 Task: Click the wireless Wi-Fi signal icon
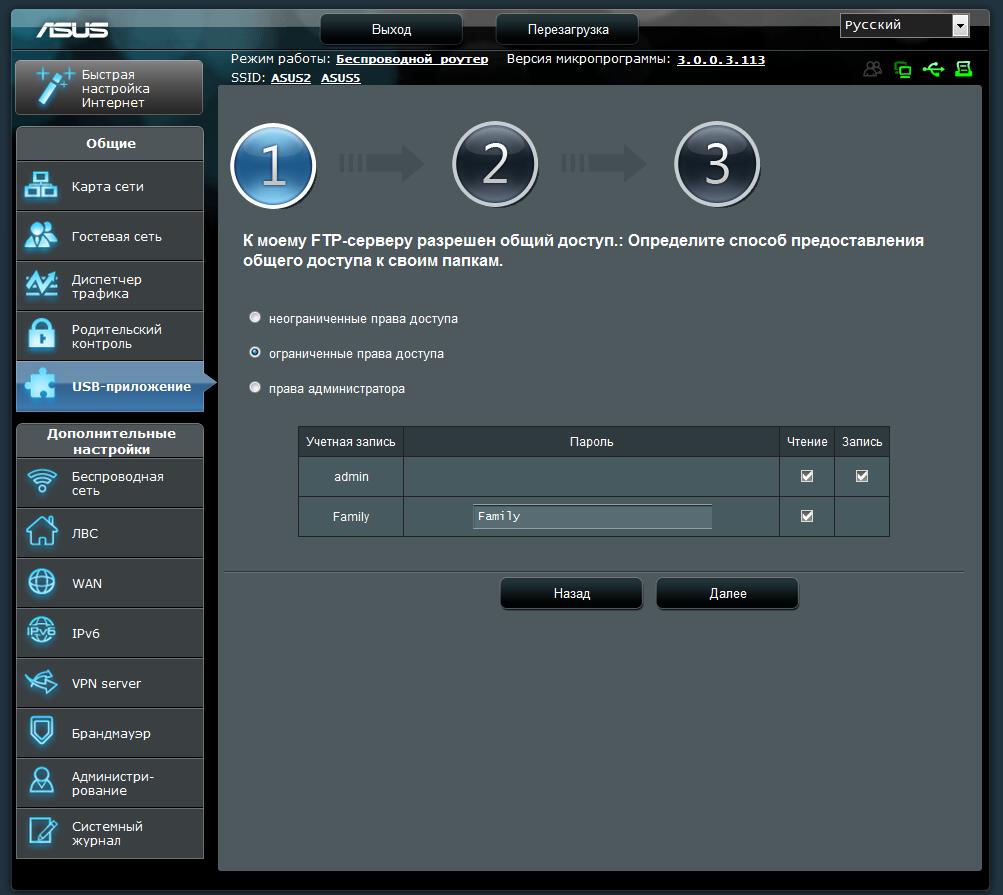(x=42, y=482)
